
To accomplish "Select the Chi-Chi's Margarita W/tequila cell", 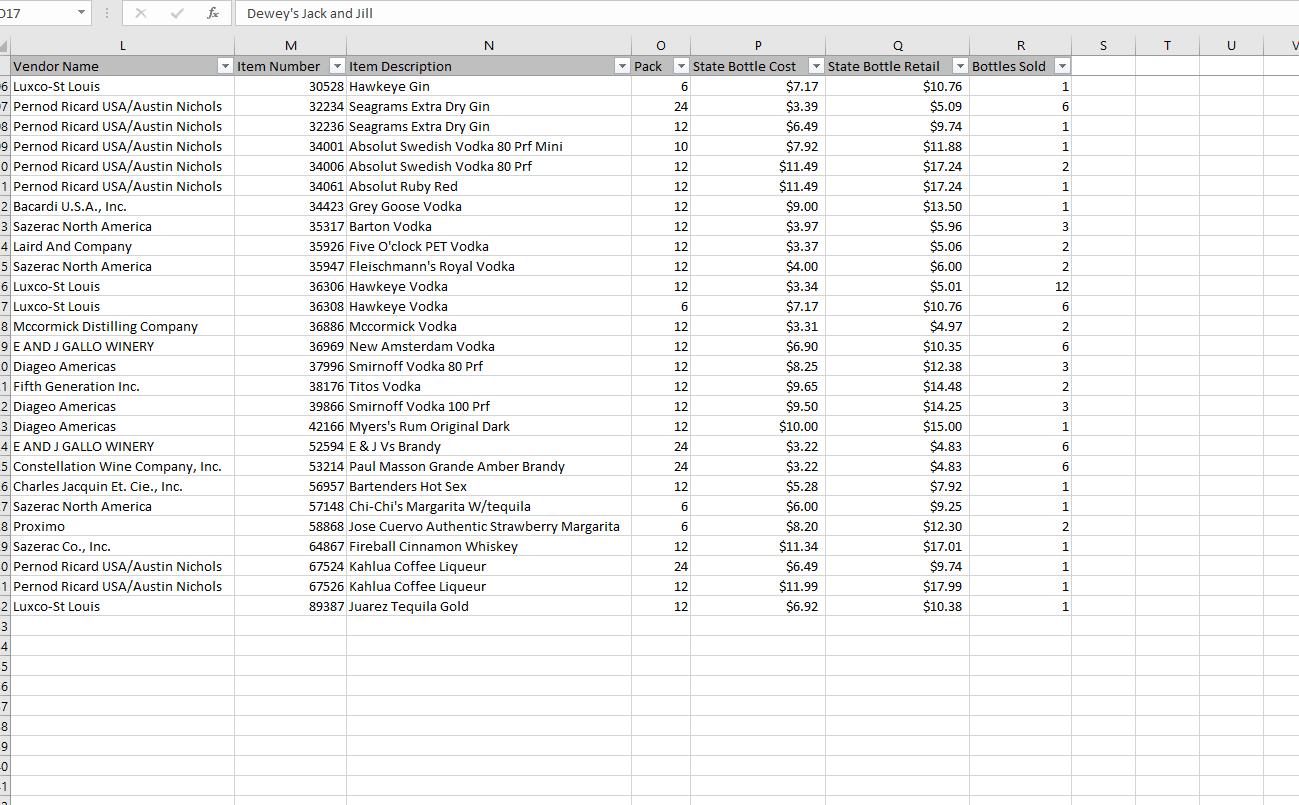I will (489, 506).
